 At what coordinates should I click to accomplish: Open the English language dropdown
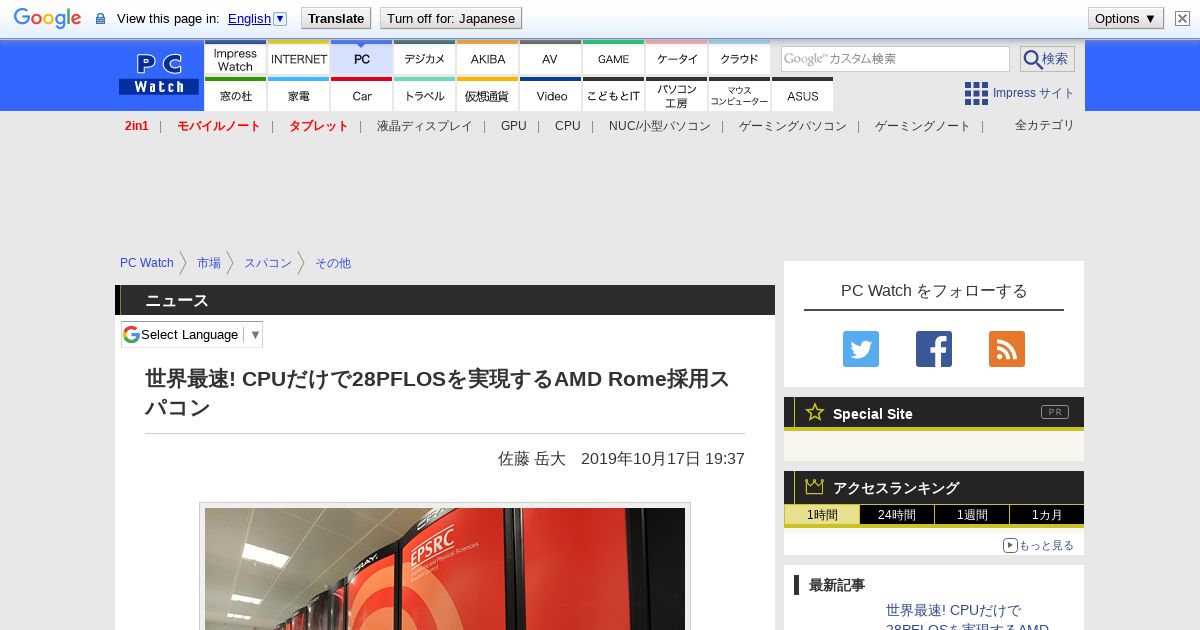point(257,18)
